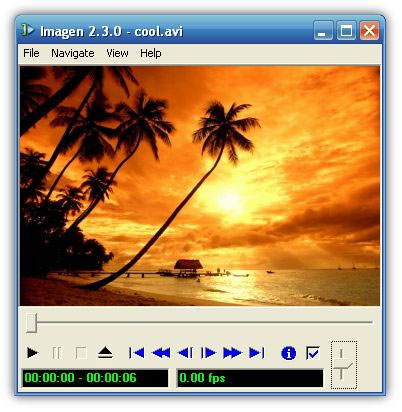Viewport: 402px width, 412px height.
Task: Open the Navigate menu
Action: [73, 53]
